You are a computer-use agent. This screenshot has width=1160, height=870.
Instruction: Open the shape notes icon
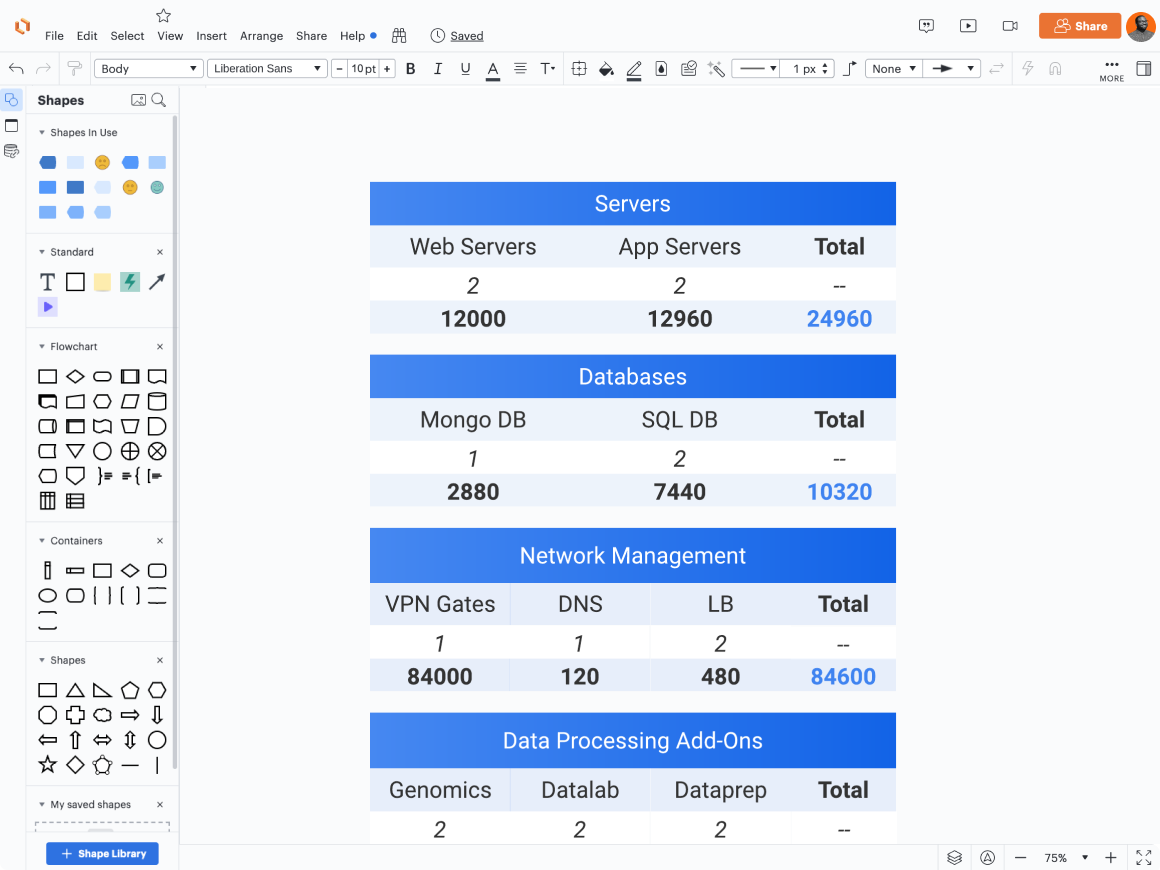coord(688,68)
